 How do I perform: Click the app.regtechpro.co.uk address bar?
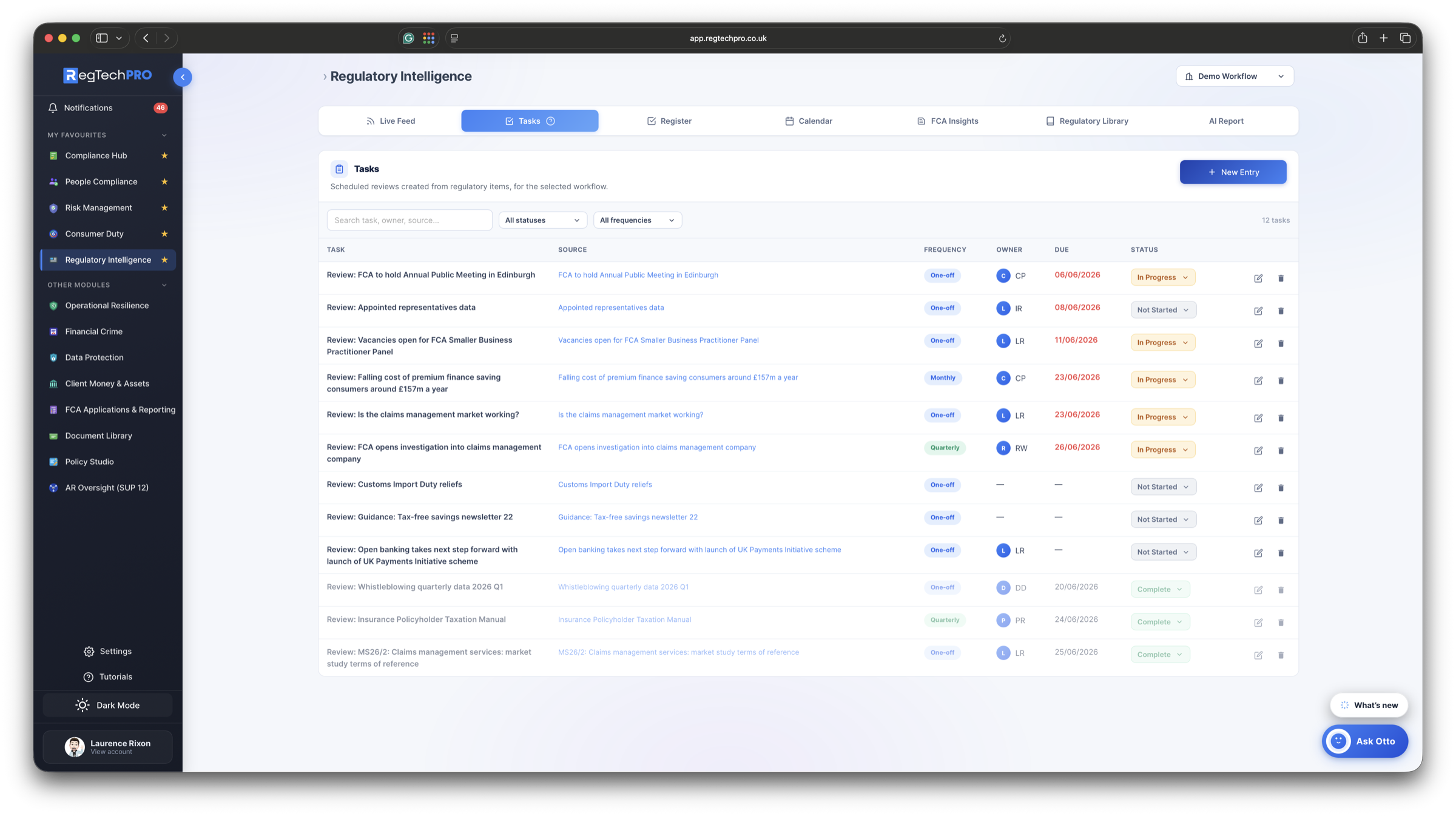[x=728, y=38]
